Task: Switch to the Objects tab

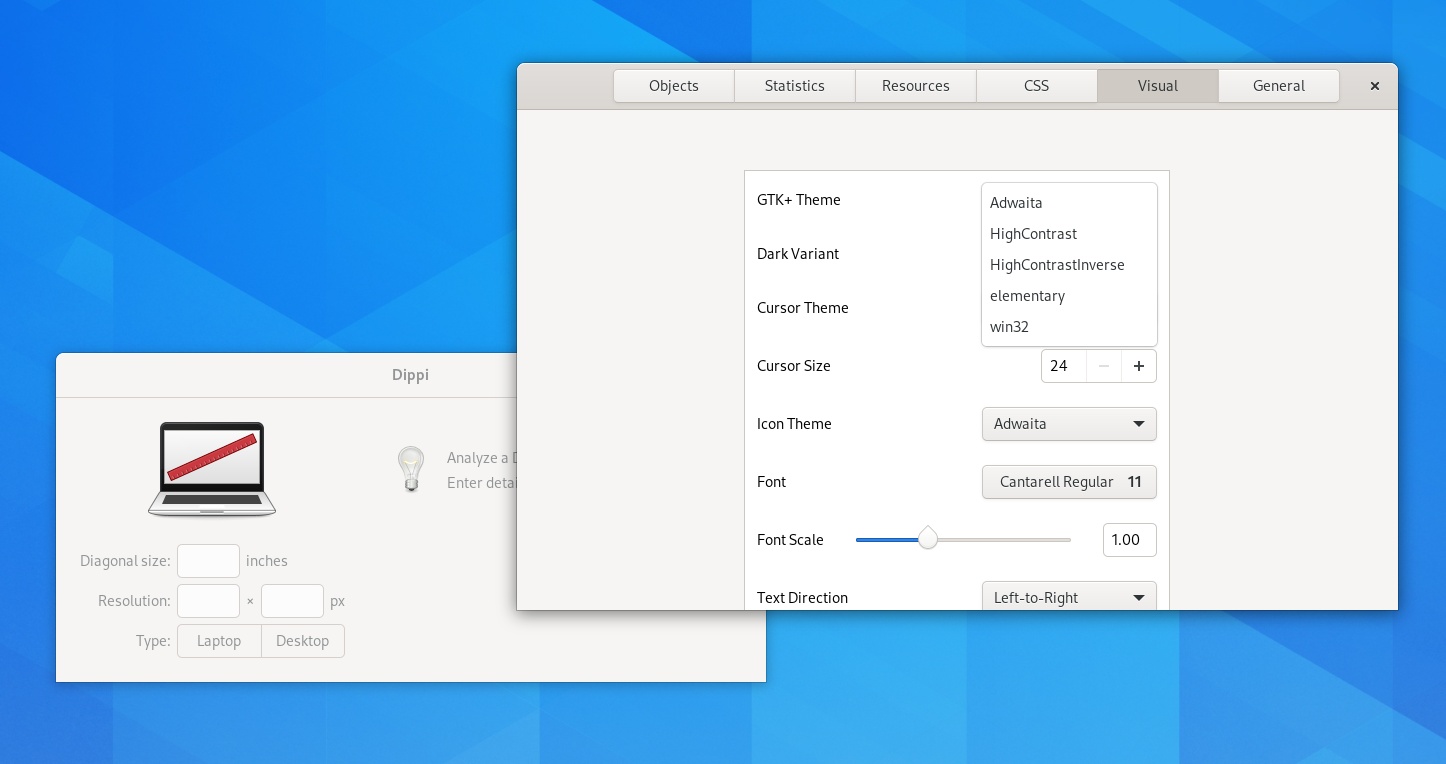Action: 674,86
